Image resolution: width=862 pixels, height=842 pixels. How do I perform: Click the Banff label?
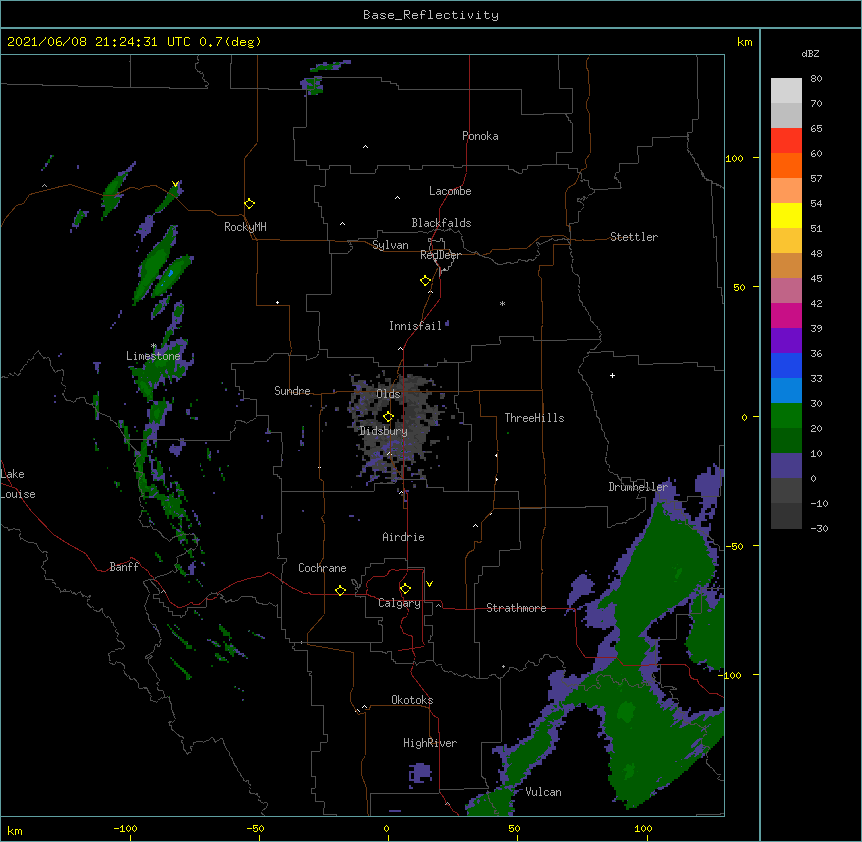click(x=124, y=567)
